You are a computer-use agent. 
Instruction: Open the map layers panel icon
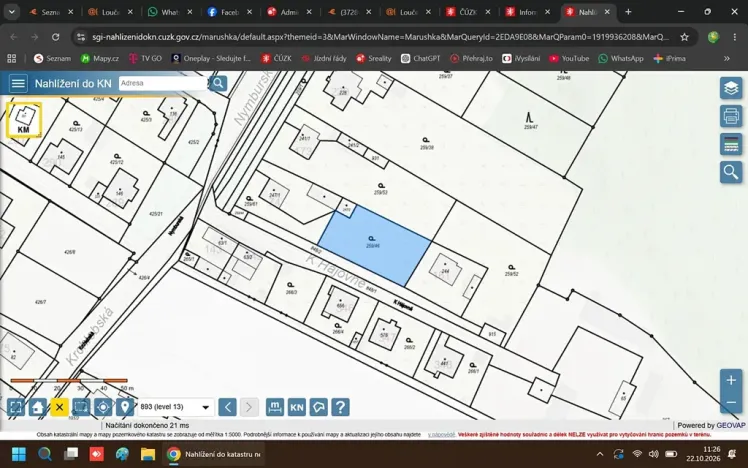[731, 88]
